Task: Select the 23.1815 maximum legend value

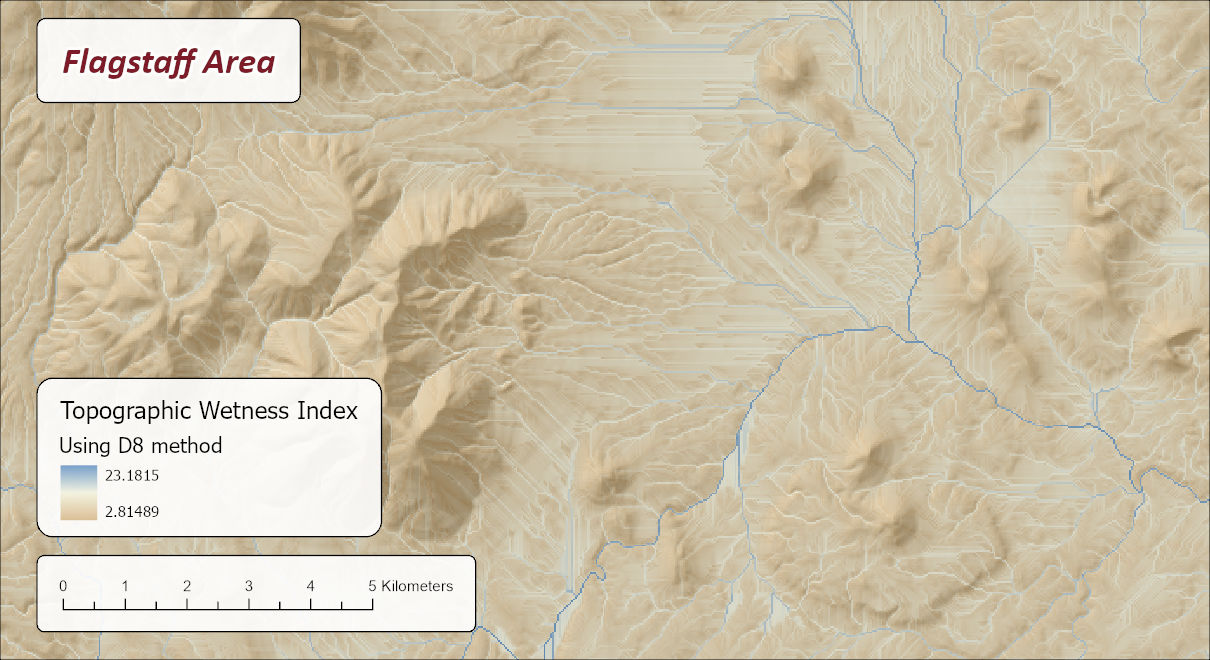Action: click(x=132, y=475)
